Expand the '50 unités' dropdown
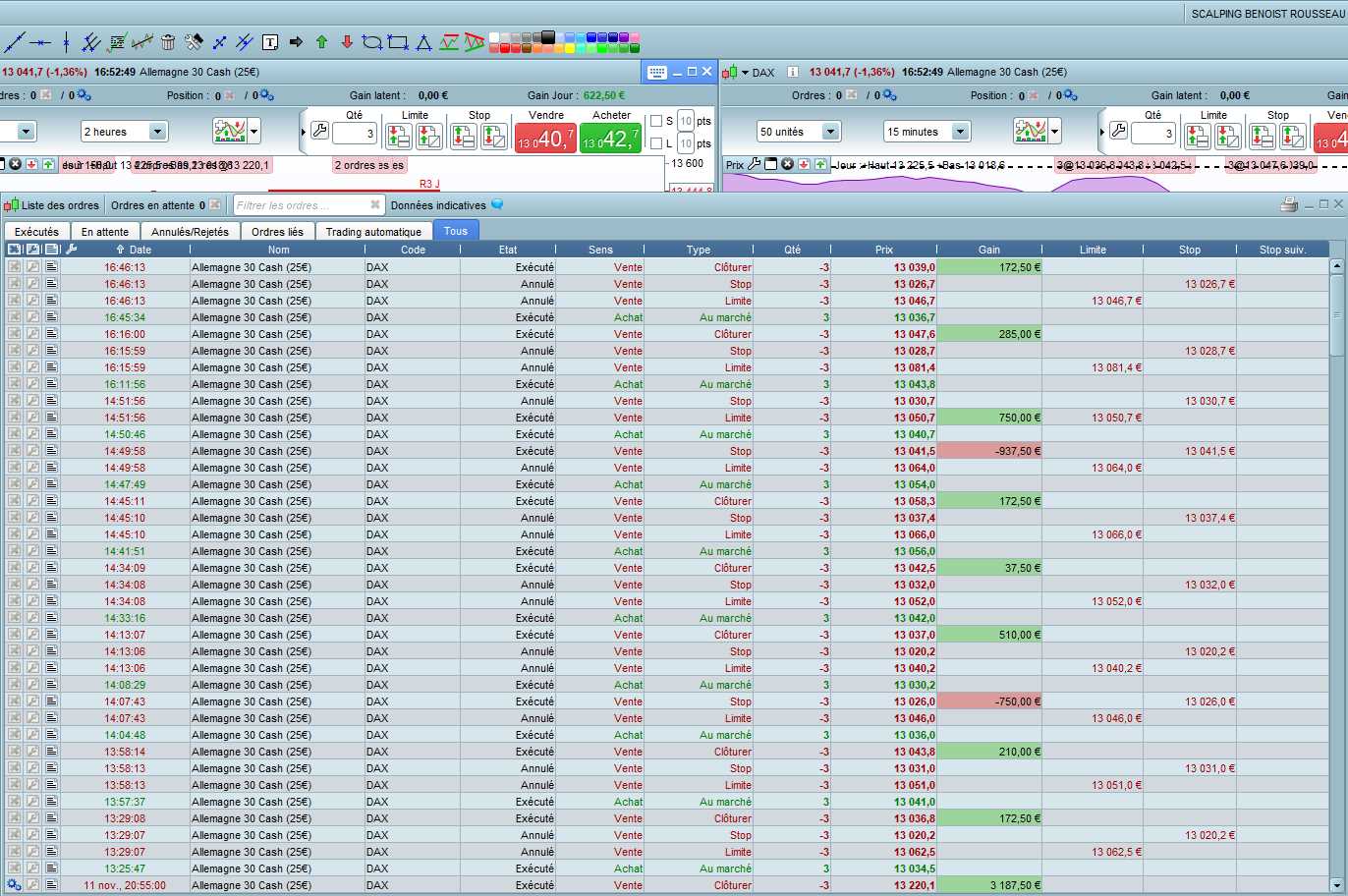The height and width of the screenshot is (896, 1348). point(830,132)
